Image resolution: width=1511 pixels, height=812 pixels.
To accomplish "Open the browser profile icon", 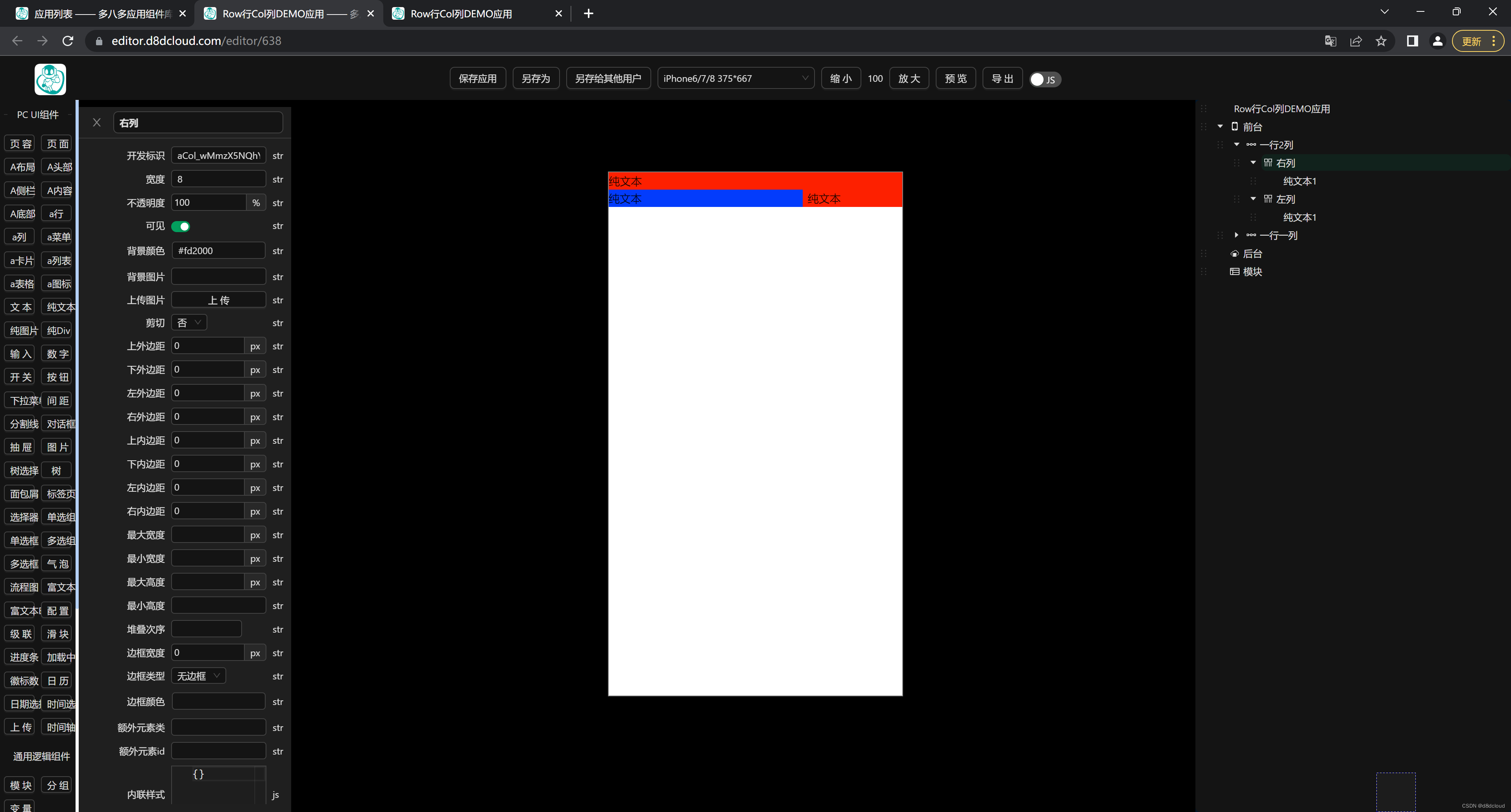I will [x=1437, y=41].
